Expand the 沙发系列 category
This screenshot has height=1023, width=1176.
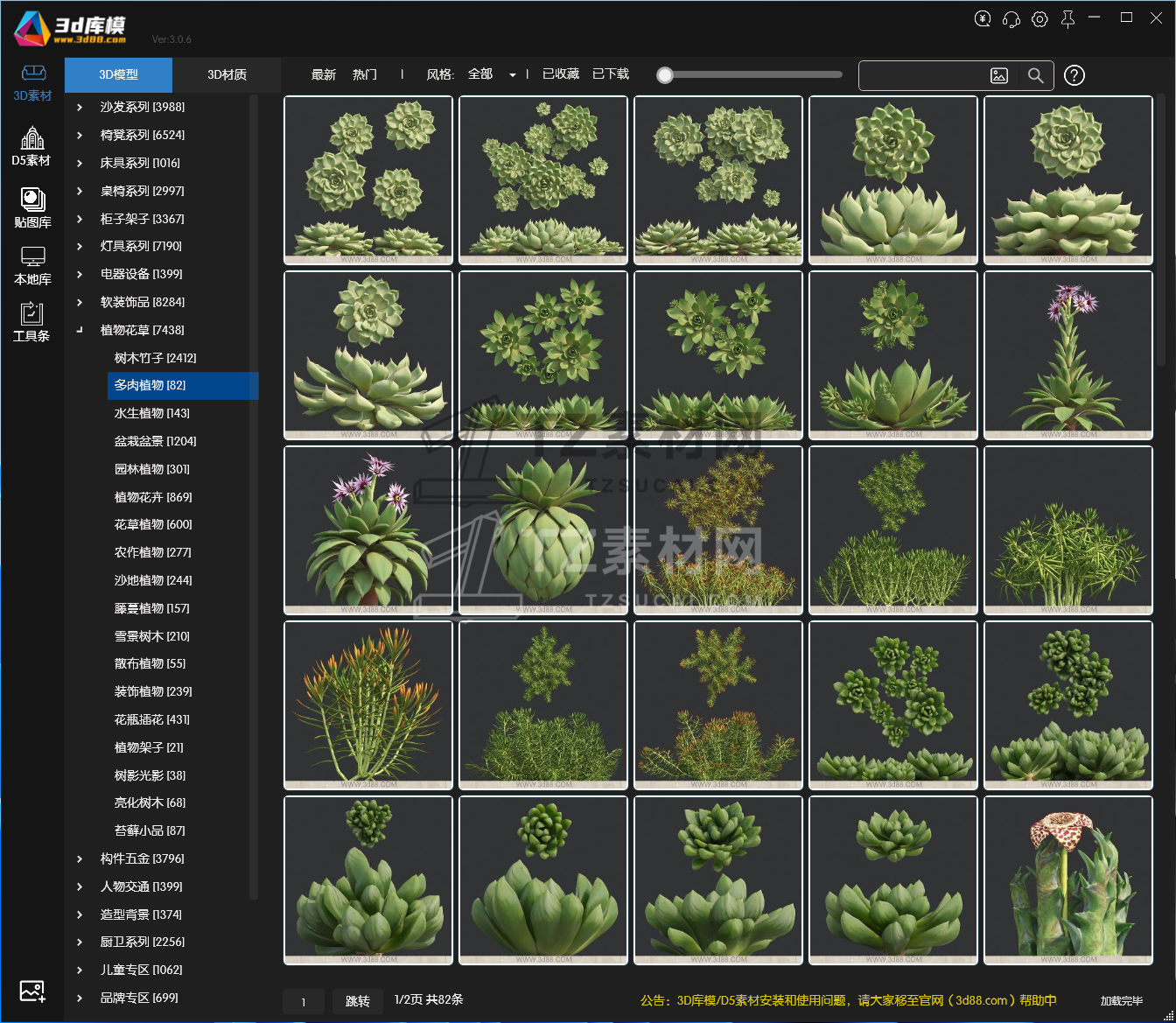[80, 108]
